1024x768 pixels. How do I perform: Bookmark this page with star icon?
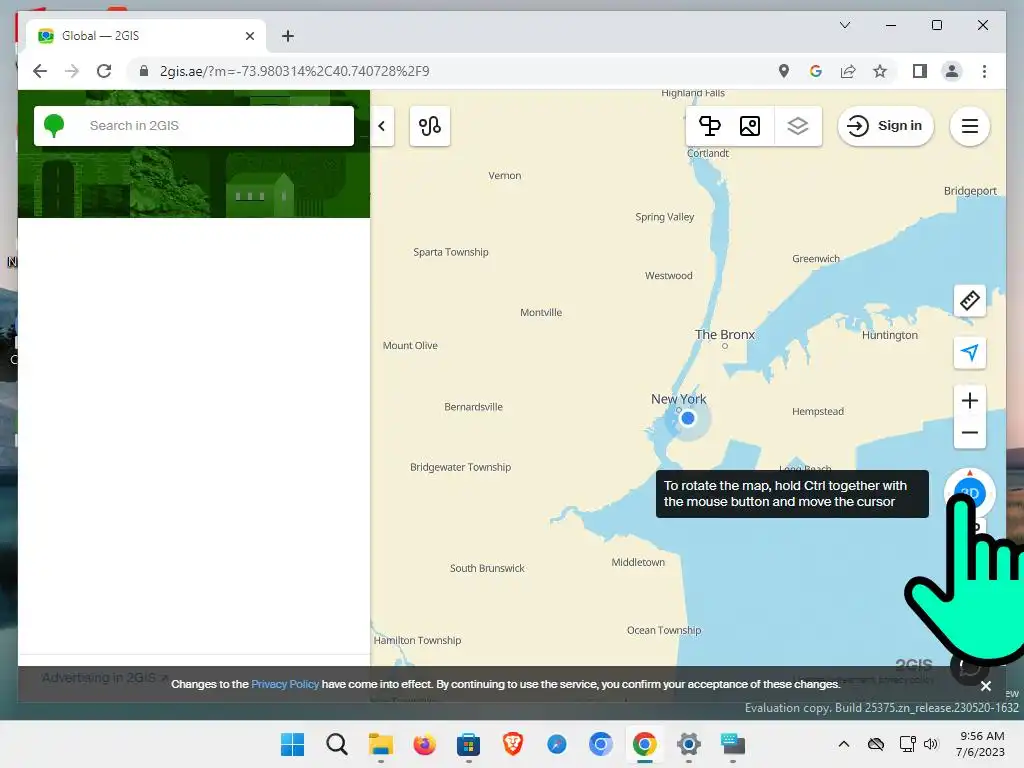[880, 71]
